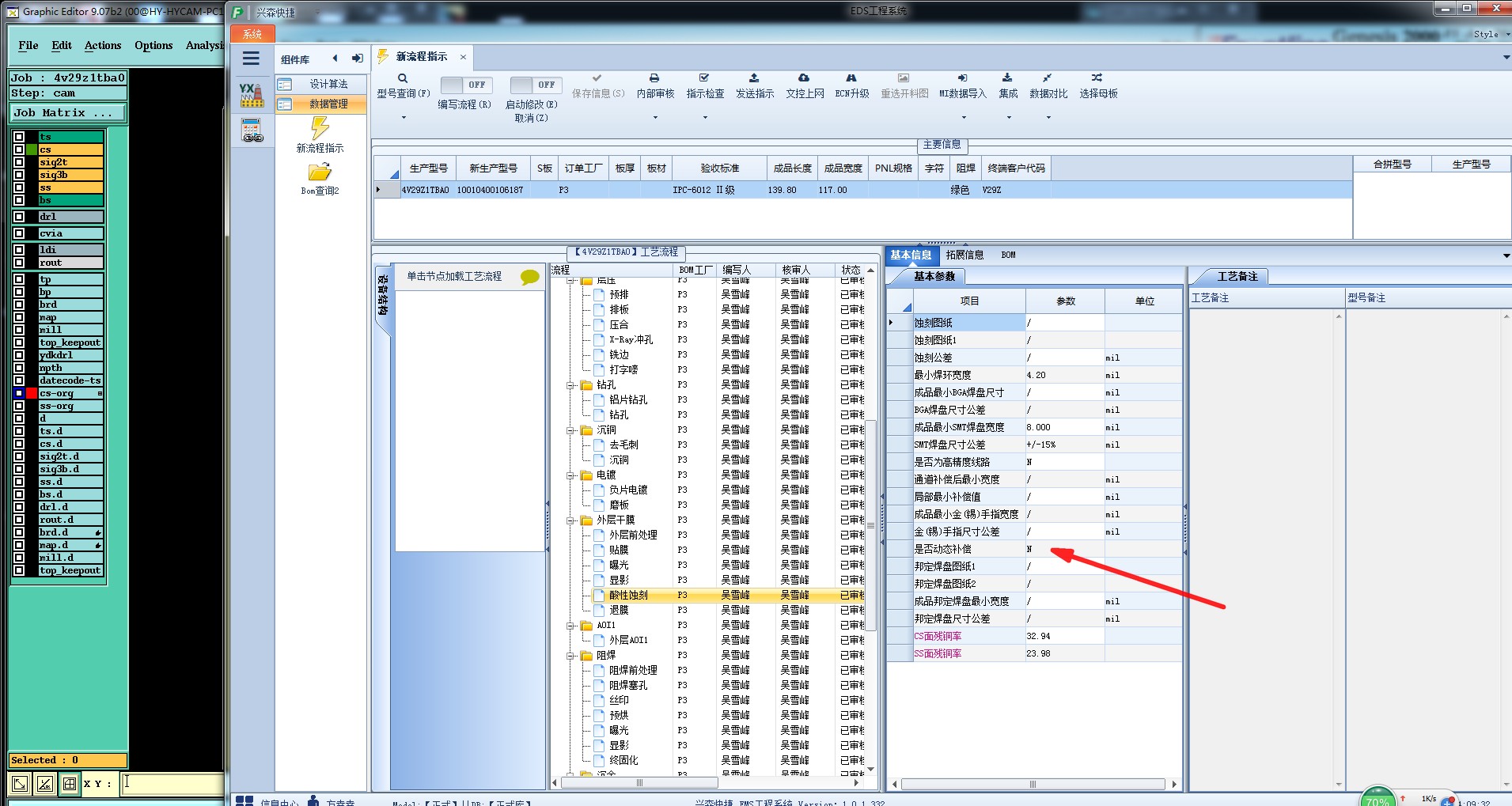Click the 发送指示 upload icon
Screen dimensions: 1512x806
point(754,78)
